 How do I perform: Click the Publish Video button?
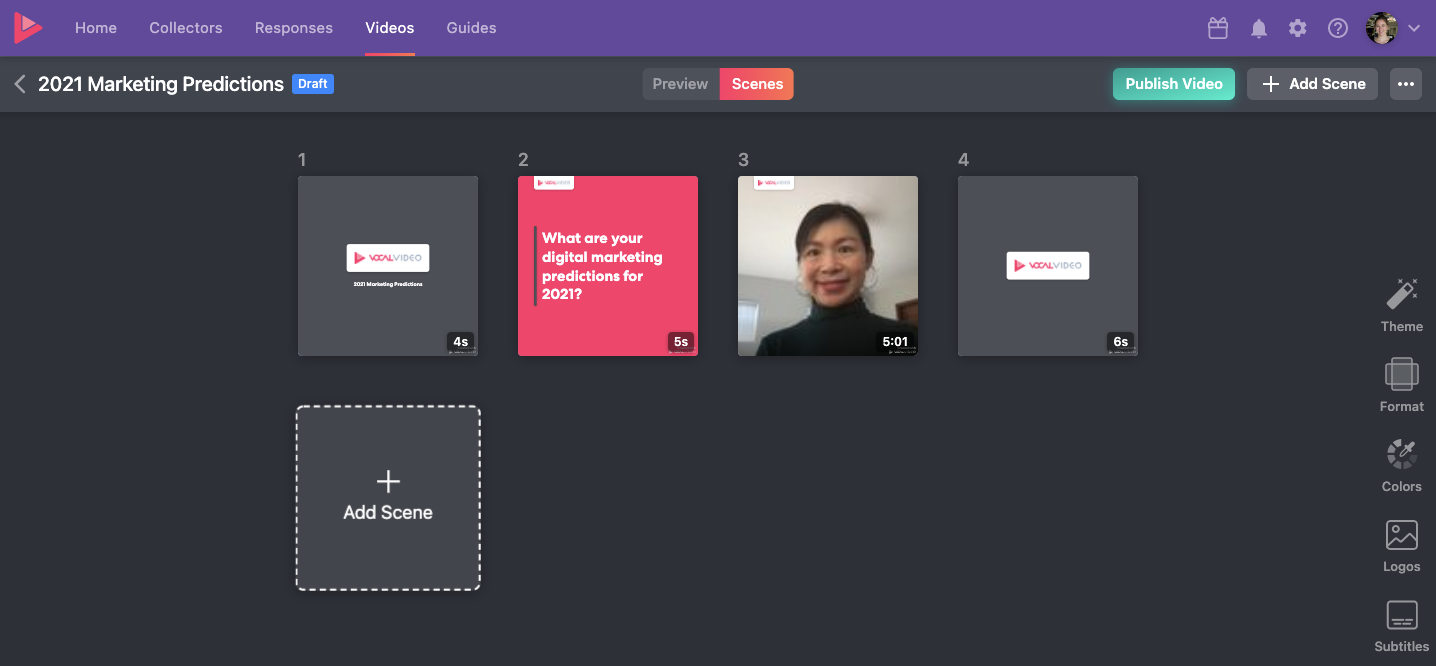1174,84
